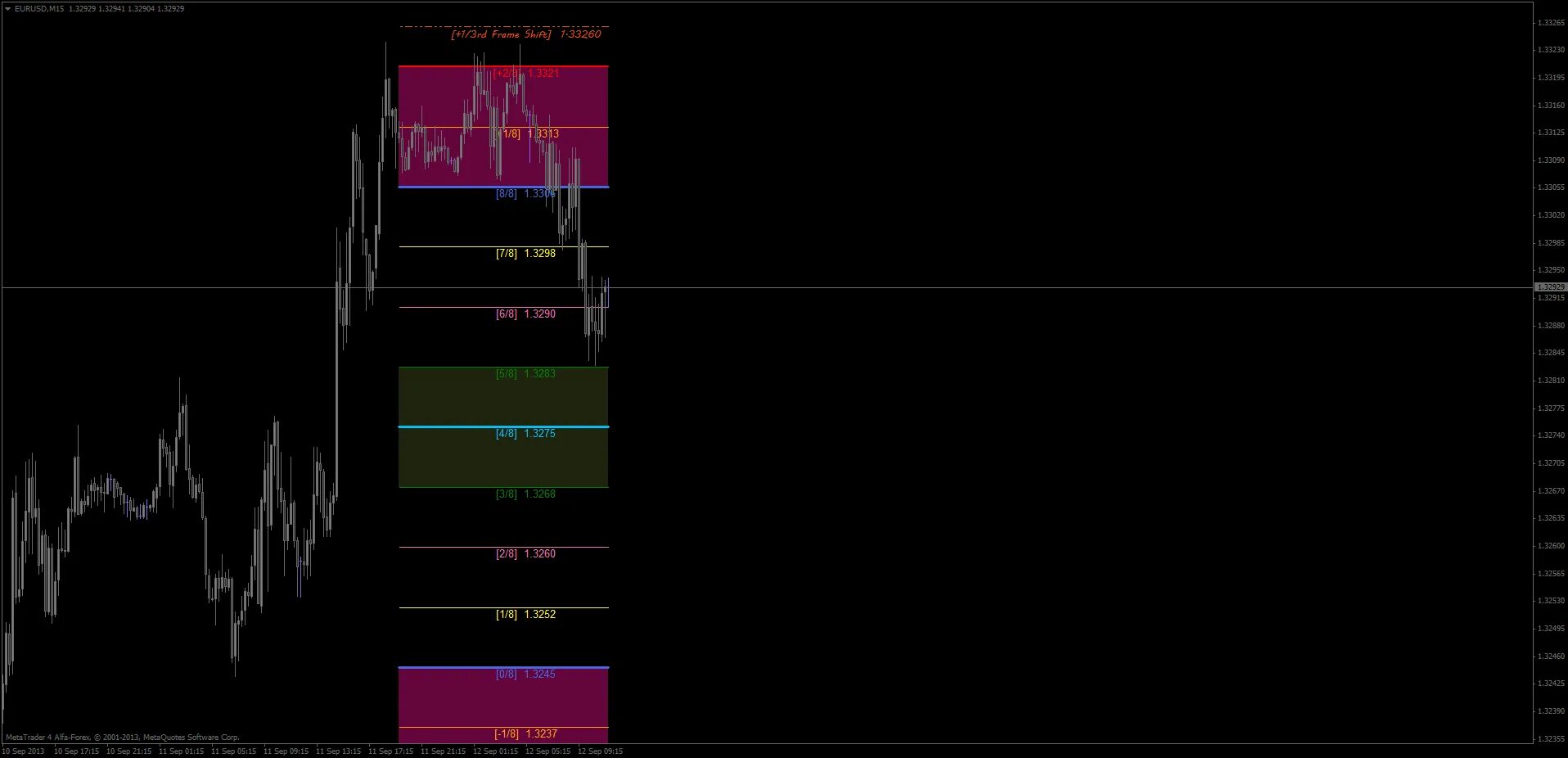Click the 1.32740 price scale value
Image resolution: width=1568 pixels, height=758 pixels.
(1551, 435)
